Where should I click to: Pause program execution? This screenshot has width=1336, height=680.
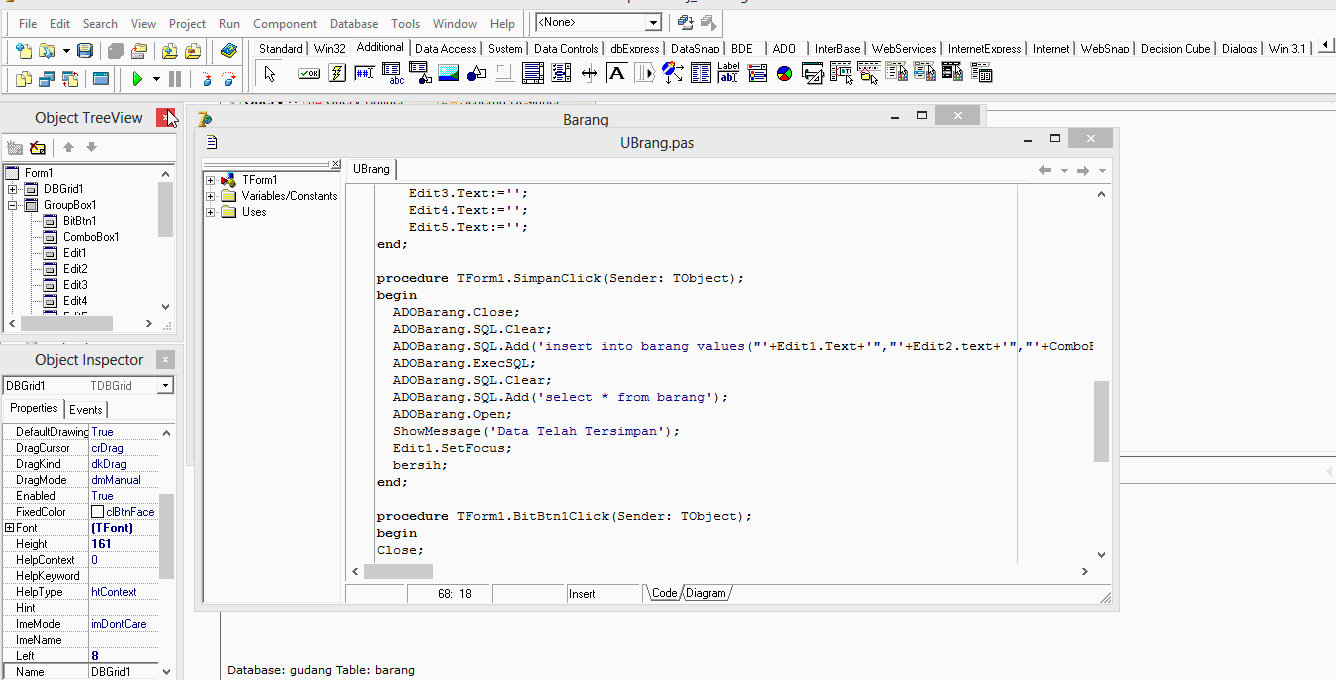(174, 78)
